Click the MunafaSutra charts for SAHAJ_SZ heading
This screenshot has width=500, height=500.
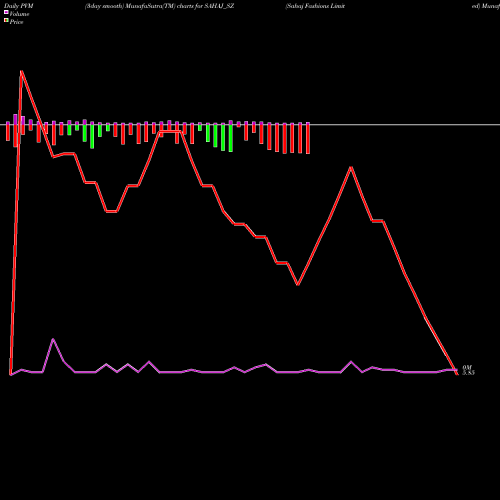coord(159,6)
